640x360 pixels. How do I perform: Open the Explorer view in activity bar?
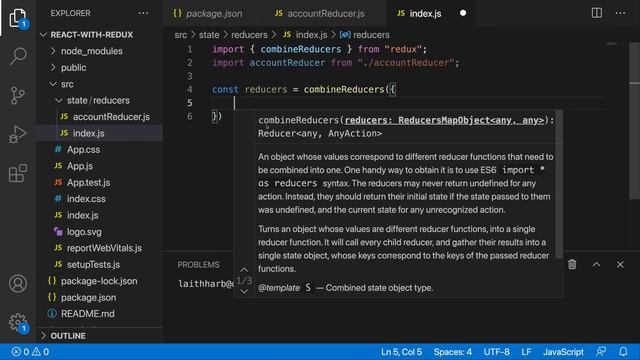click(x=18, y=18)
